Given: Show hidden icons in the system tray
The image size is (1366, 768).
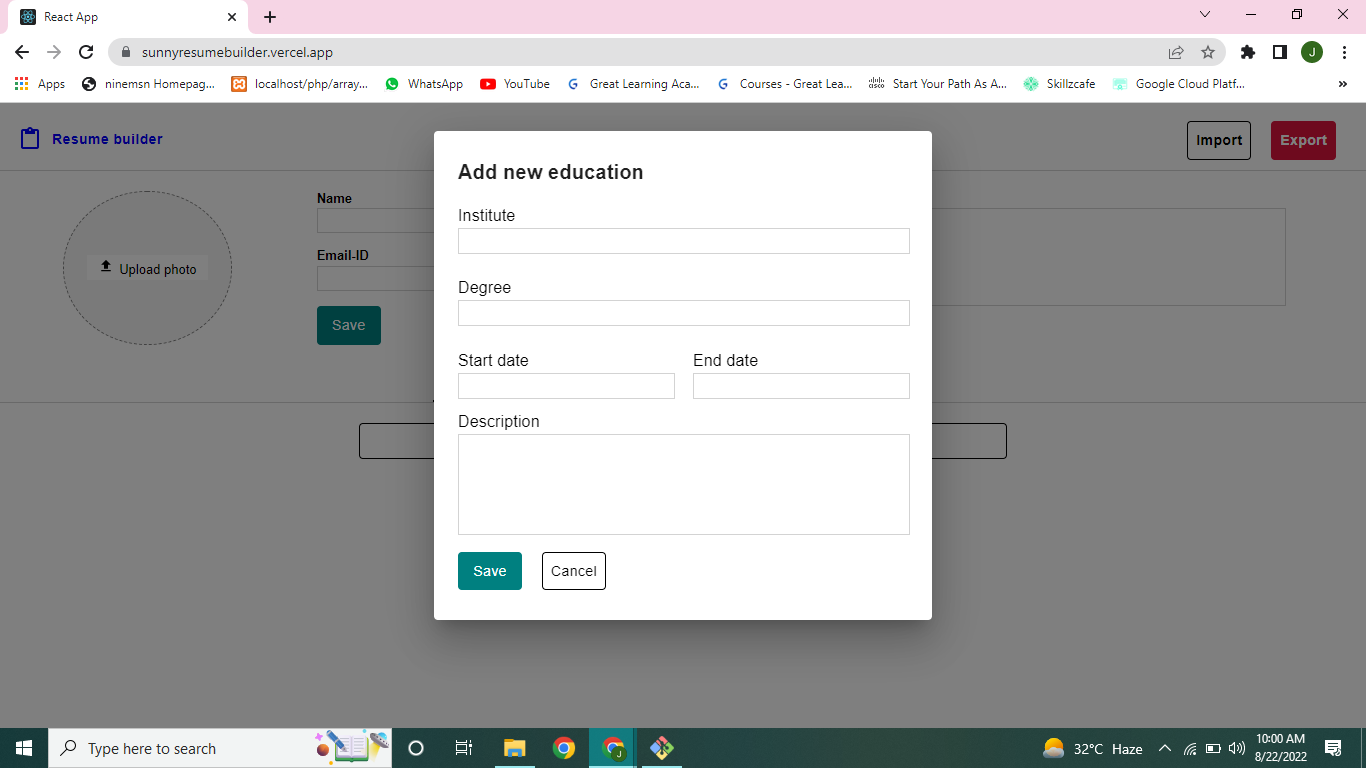Looking at the screenshot, I should pyautogui.click(x=1164, y=747).
